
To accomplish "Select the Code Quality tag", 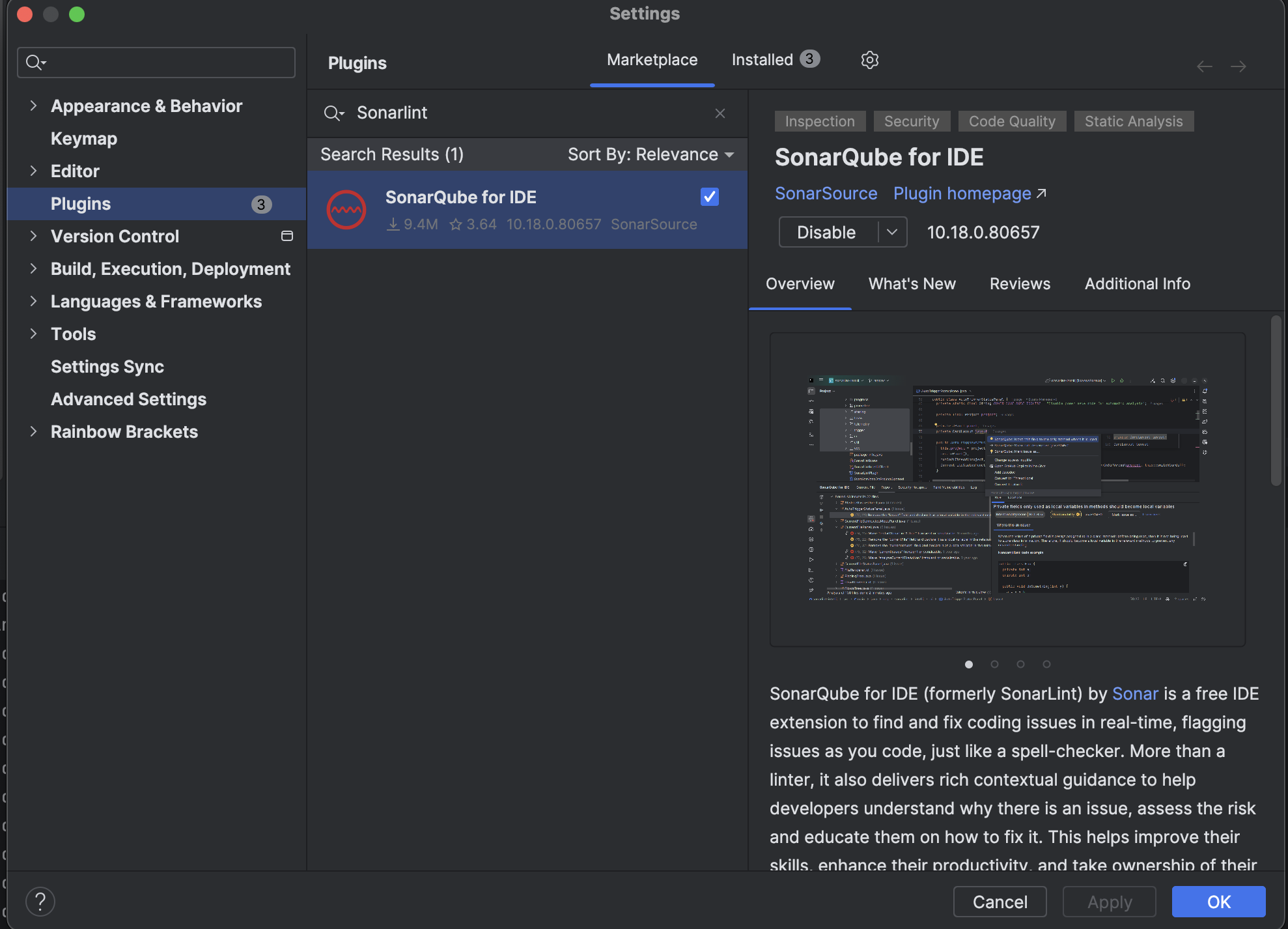I will coord(1011,121).
